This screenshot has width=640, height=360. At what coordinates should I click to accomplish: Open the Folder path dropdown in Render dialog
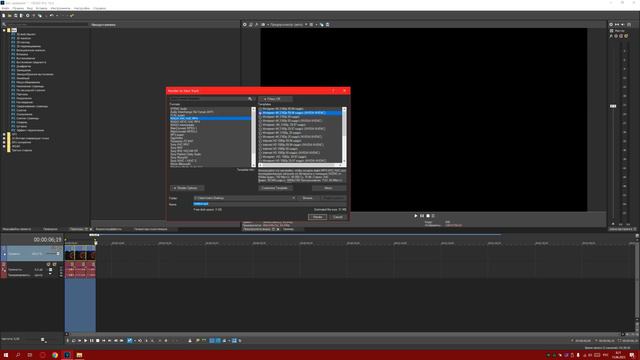(294, 198)
